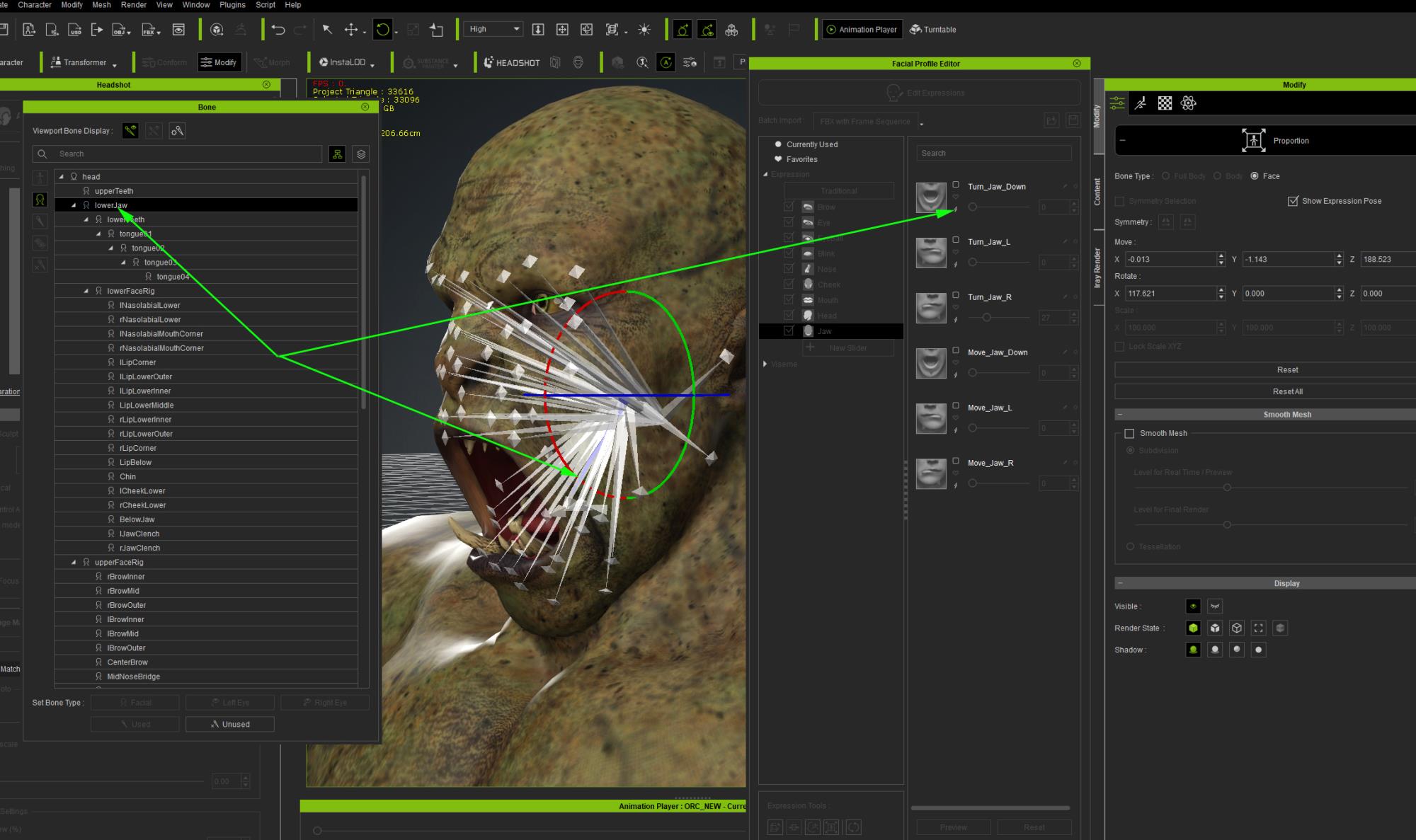The height and width of the screenshot is (840, 1416).
Task: Select the head icon in Bone sidebar
Action: click(40, 200)
